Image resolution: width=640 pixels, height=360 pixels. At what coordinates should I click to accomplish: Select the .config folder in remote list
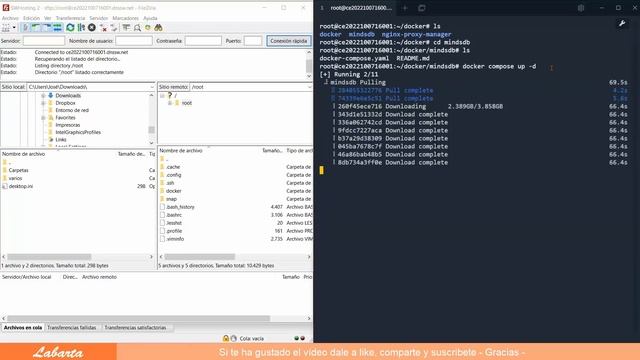[x=173, y=175]
